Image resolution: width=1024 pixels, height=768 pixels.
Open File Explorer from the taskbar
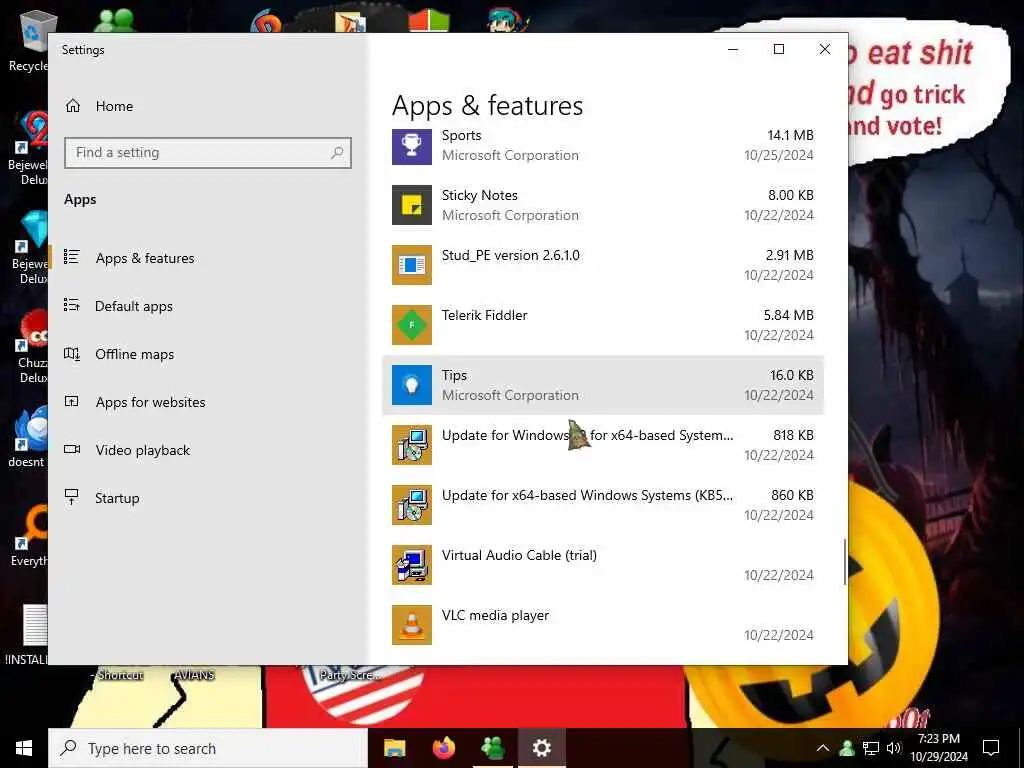tap(394, 748)
